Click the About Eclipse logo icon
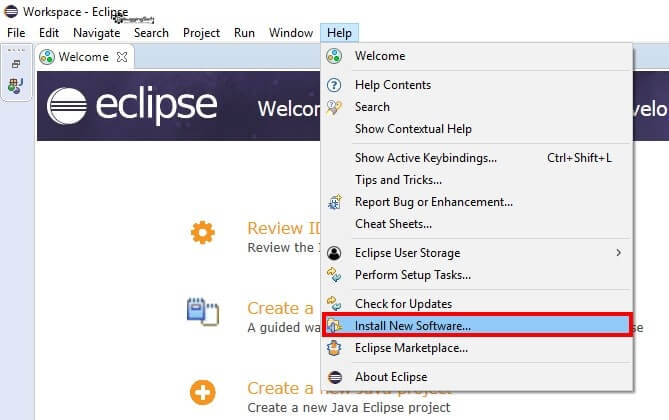 pos(335,377)
